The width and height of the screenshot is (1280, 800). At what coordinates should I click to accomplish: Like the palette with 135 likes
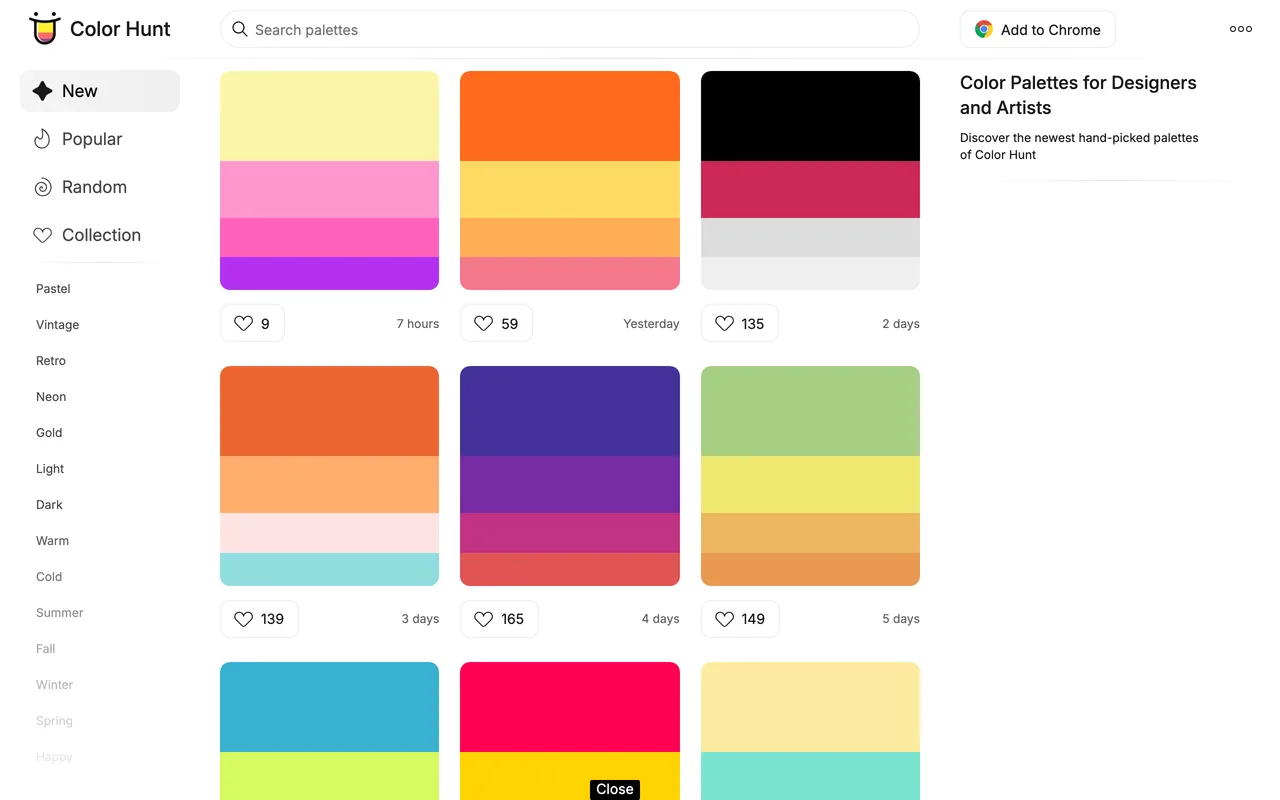click(x=740, y=323)
